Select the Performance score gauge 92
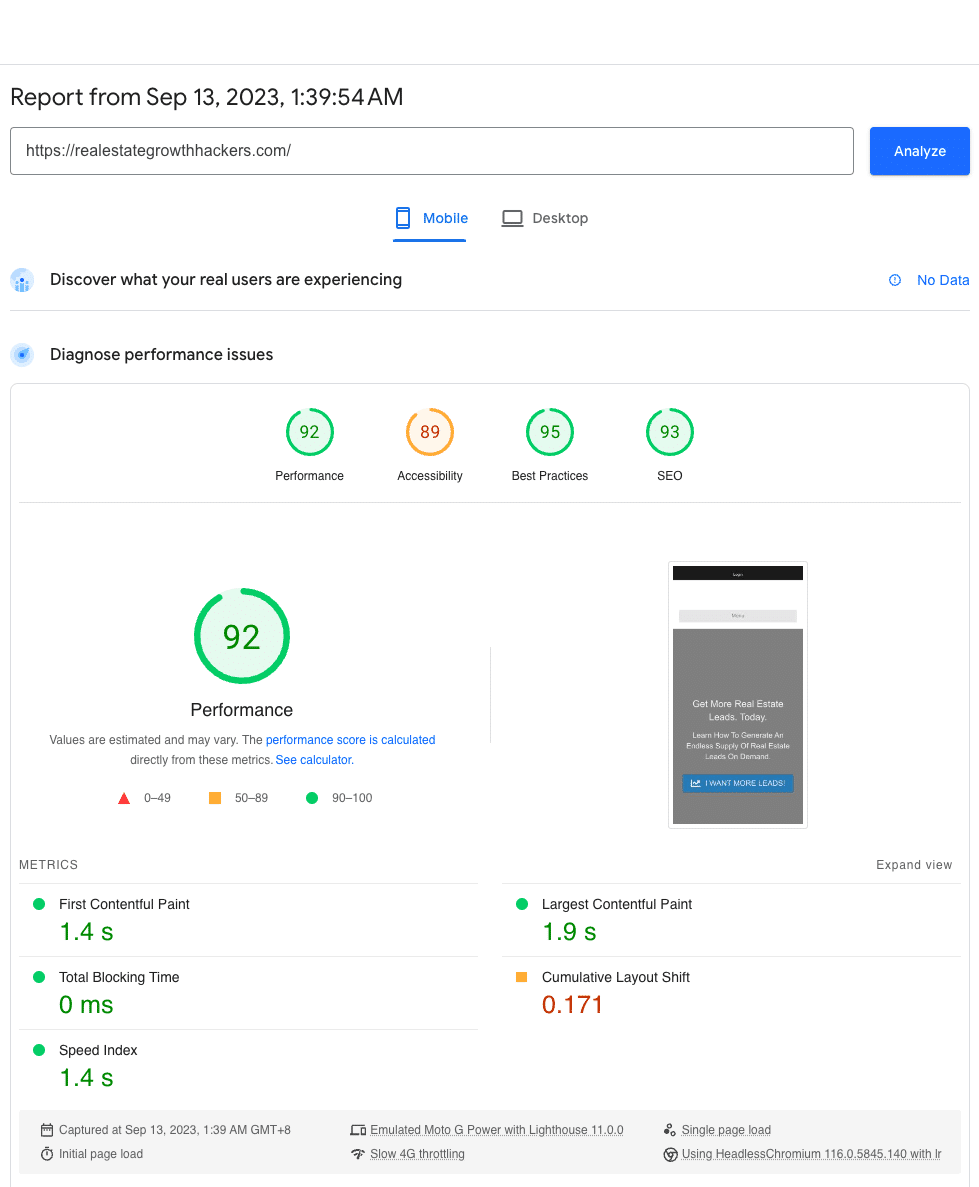 point(310,433)
